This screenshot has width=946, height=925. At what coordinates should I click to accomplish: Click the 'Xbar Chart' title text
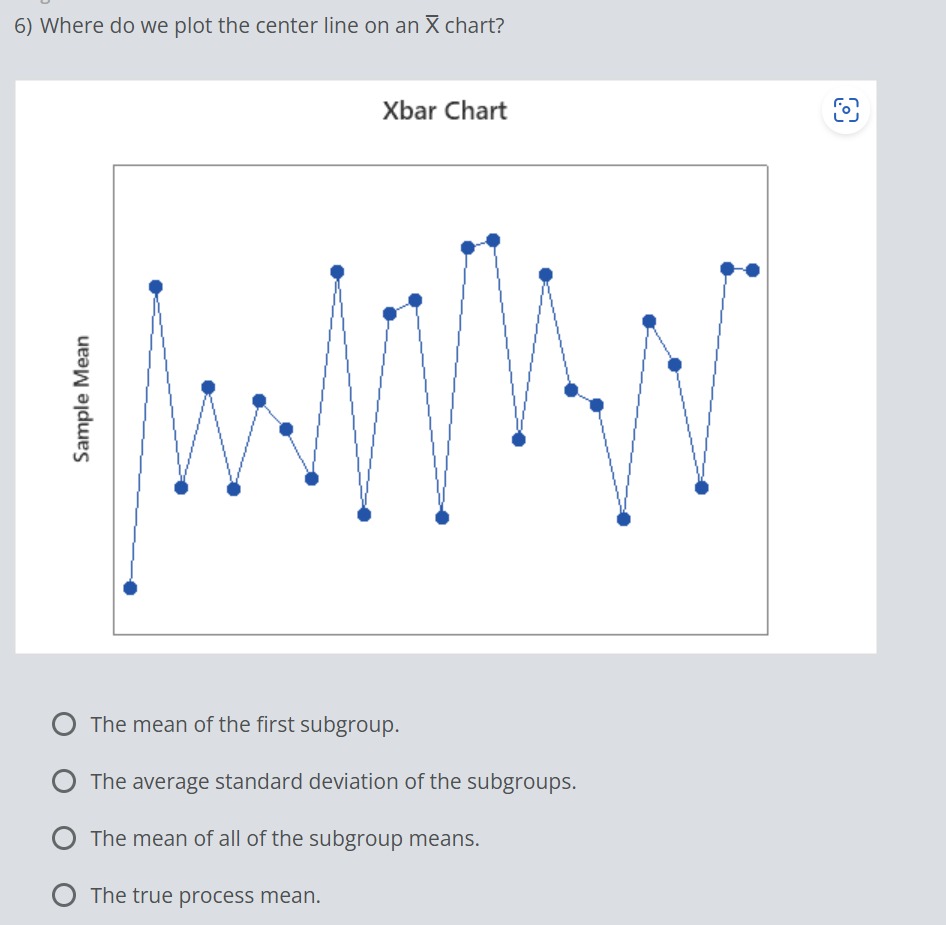(446, 111)
